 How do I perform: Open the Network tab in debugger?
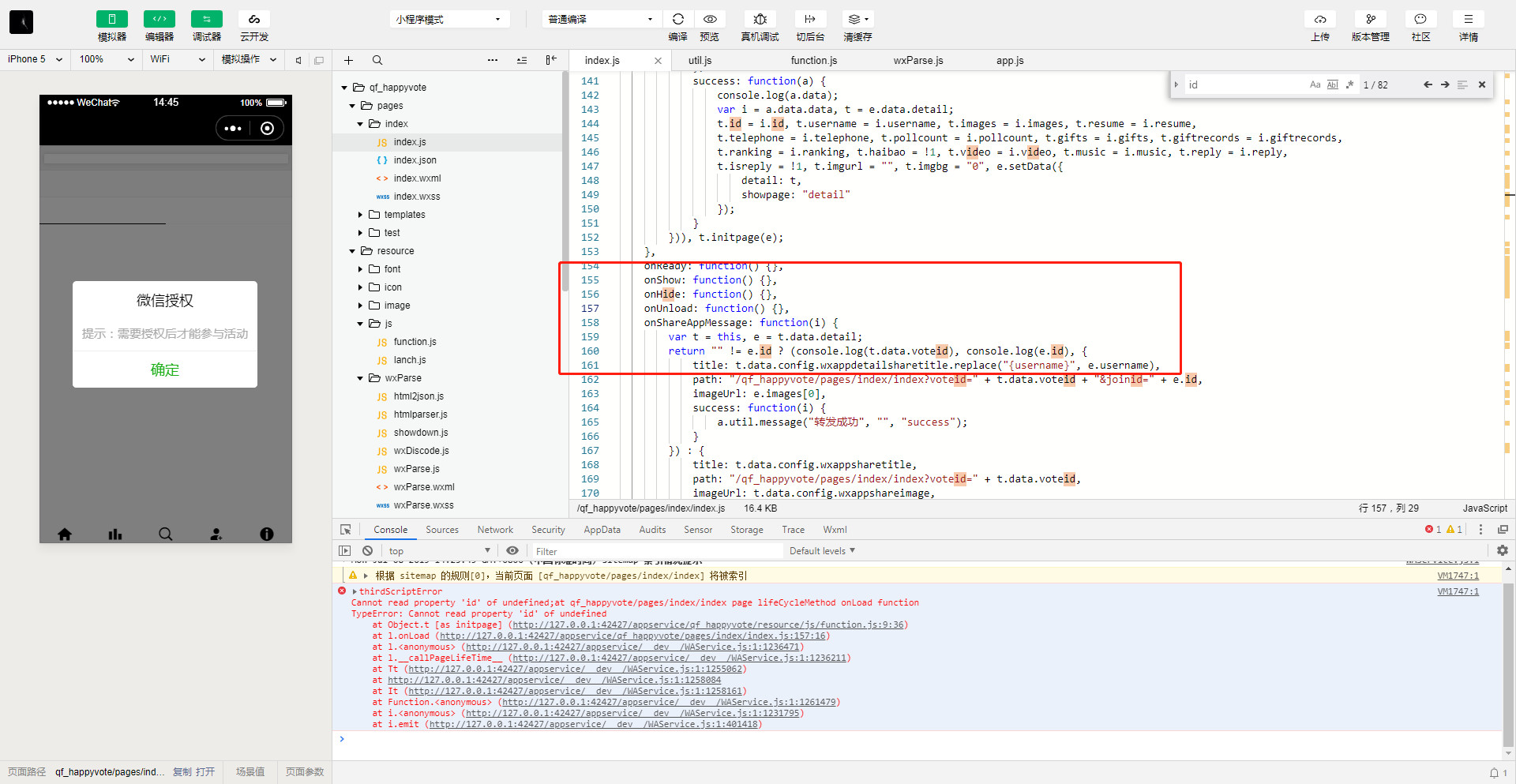point(495,530)
